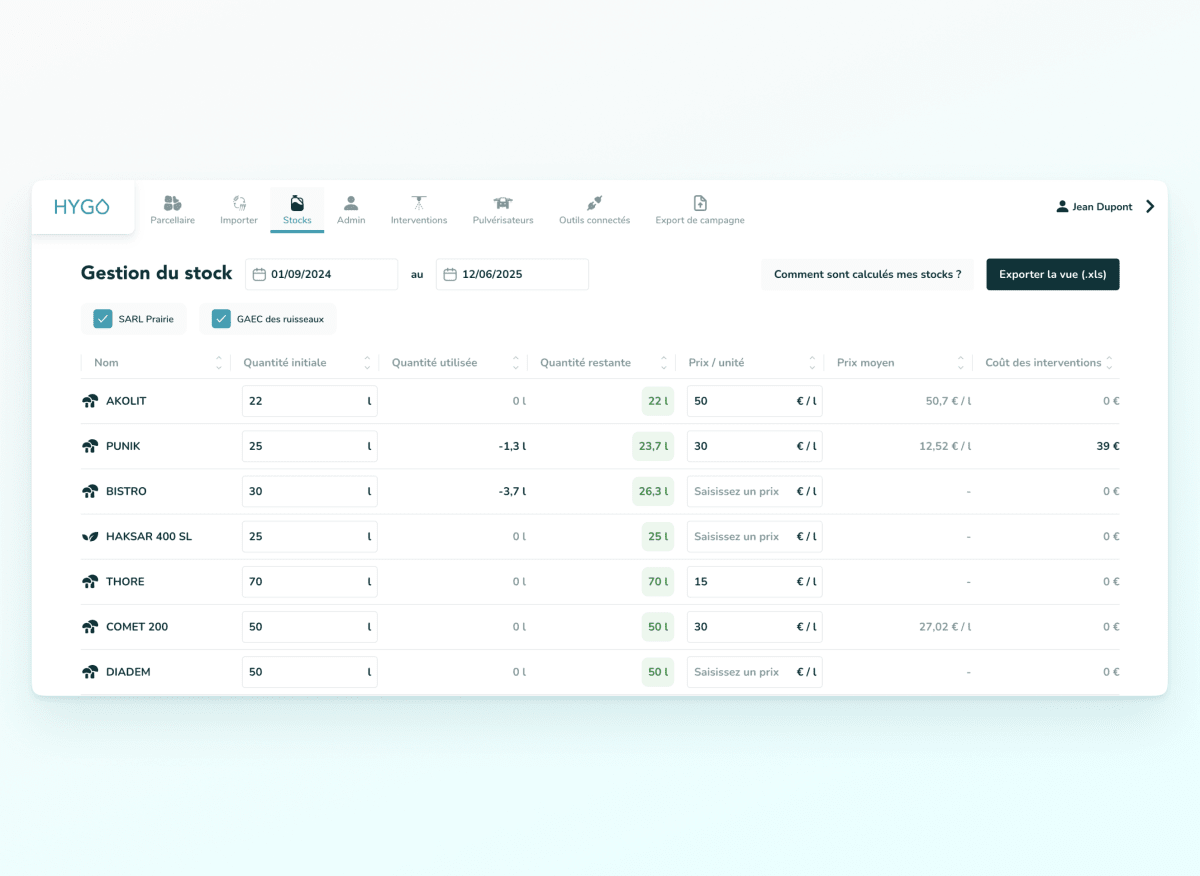Open the start date calendar picker 01/09/2024
The width and height of the screenshot is (1200, 876).
pyautogui.click(x=259, y=274)
